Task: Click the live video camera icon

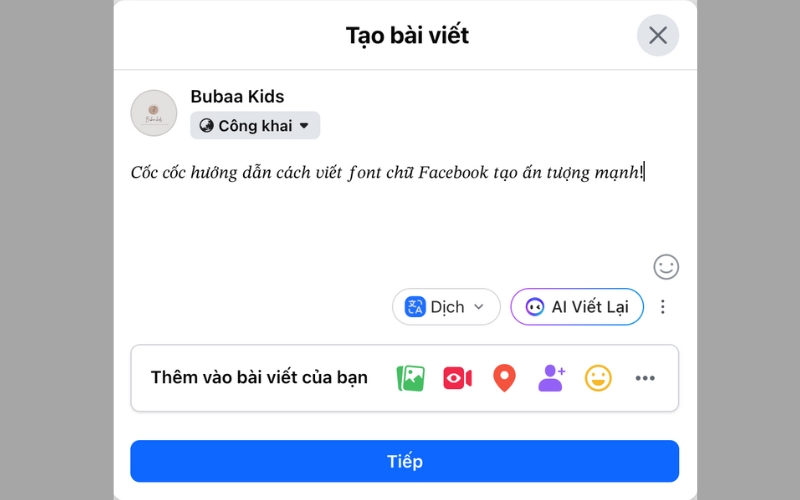Action: [457, 378]
